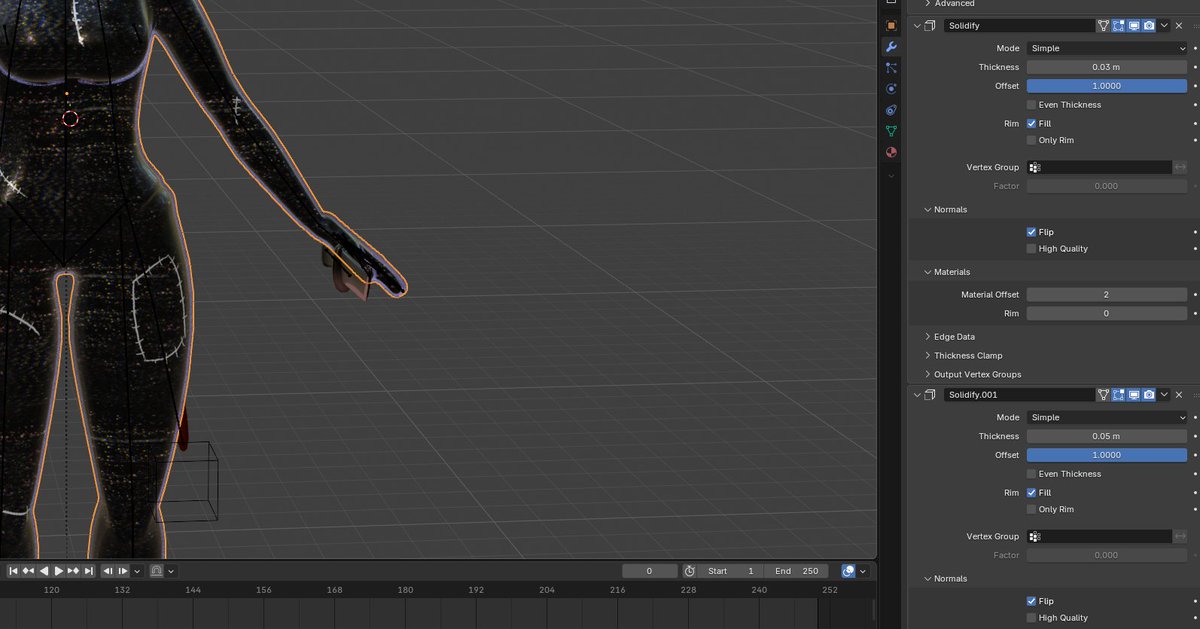
Task: Open the Modifiers wrench properties tab
Action: point(891,47)
